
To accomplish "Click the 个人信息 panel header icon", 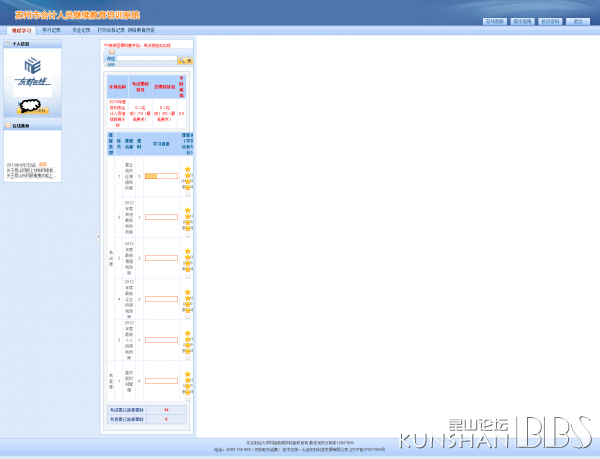I will (x=8, y=44).
